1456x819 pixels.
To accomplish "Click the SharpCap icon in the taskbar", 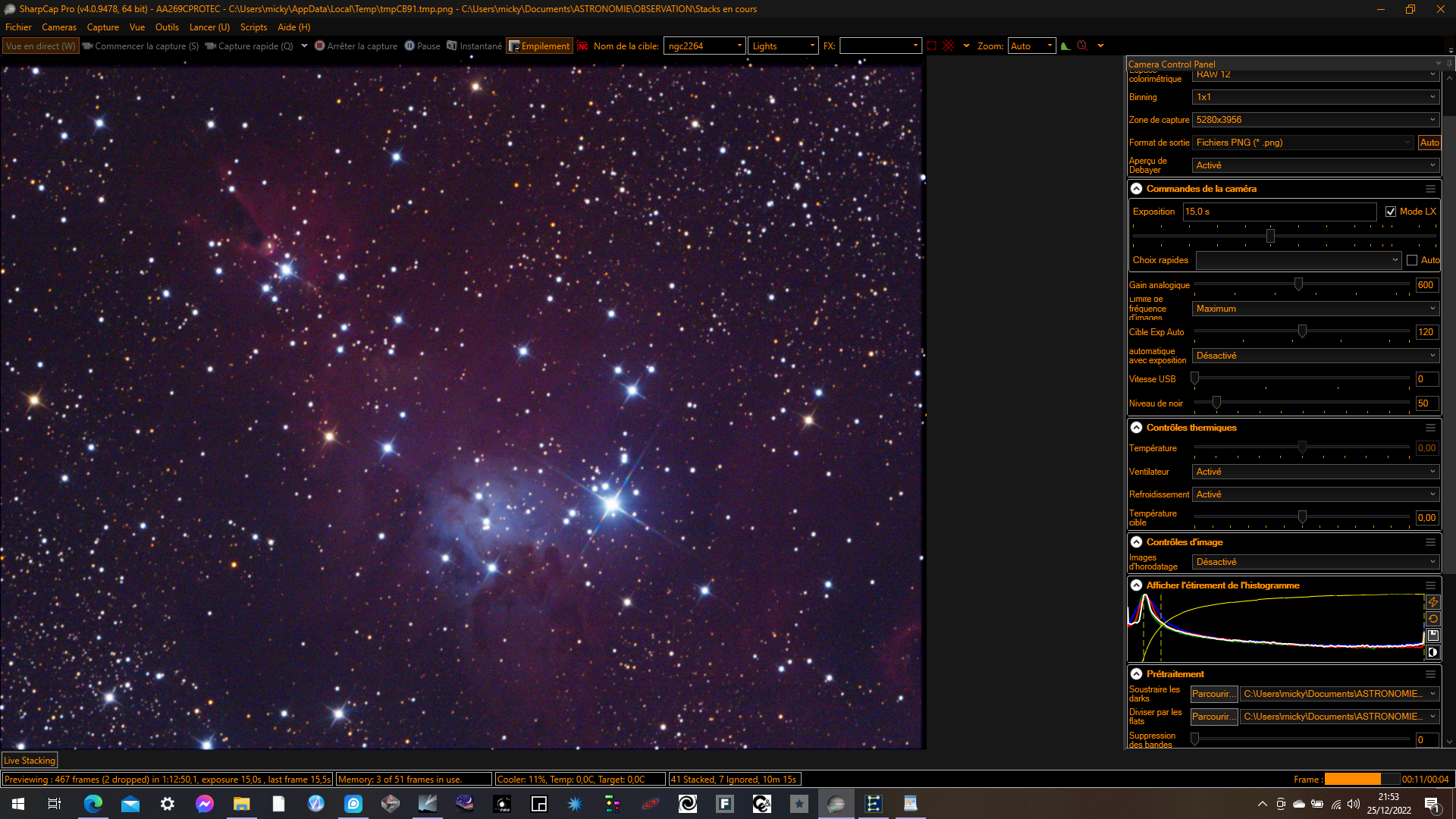I will tap(836, 804).
